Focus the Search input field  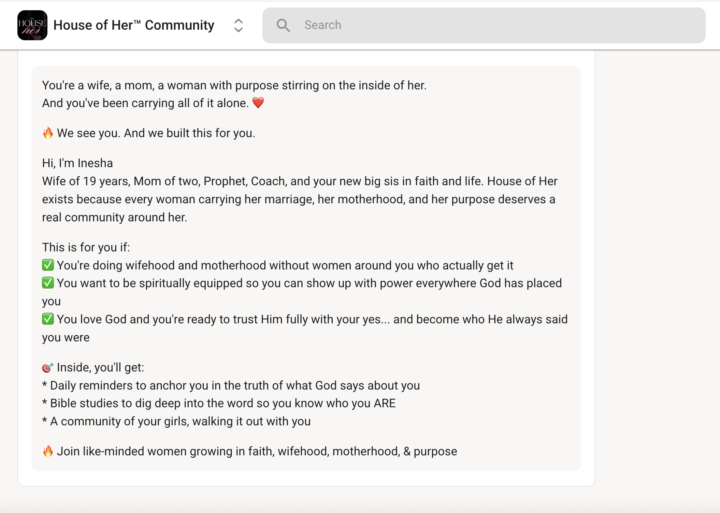484,25
